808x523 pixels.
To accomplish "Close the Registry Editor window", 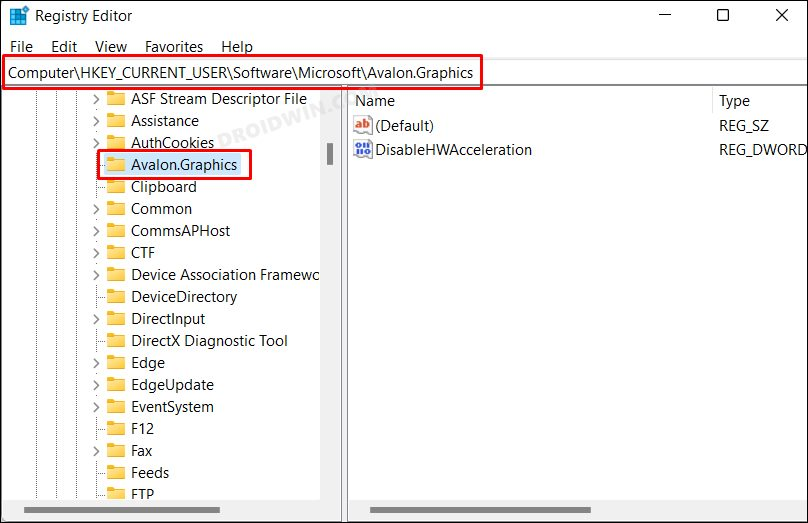I will coord(782,15).
